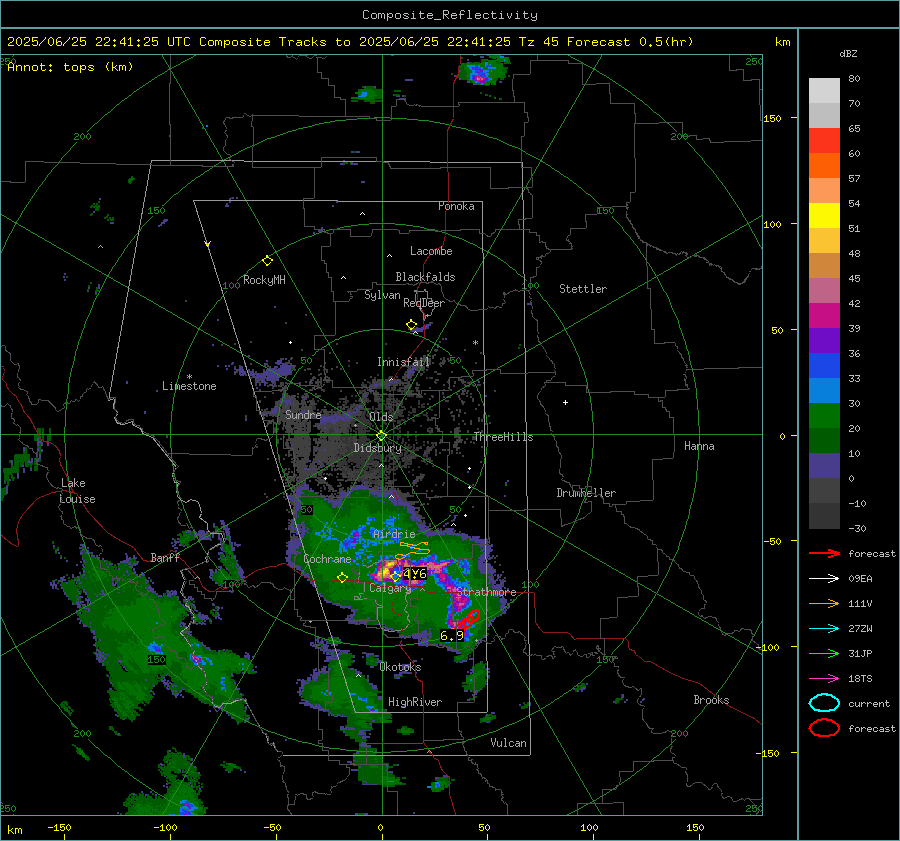Screen dimensions: 900x841
Task: Click the UTC timestamp header text
Action: tap(350, 42)
